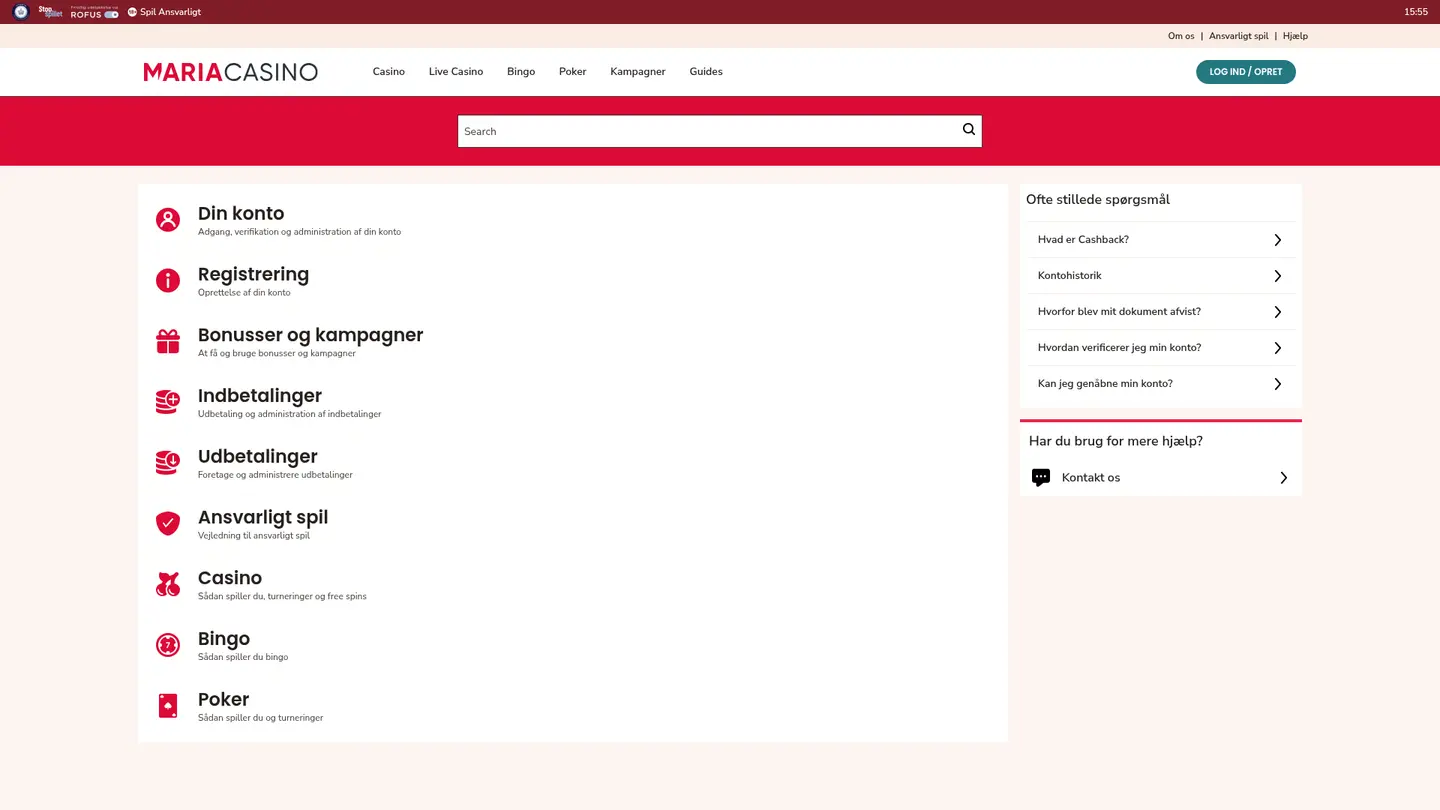Expand 'Kan jeg genåbne min konto?' chevron

[x=1277, y=384]
